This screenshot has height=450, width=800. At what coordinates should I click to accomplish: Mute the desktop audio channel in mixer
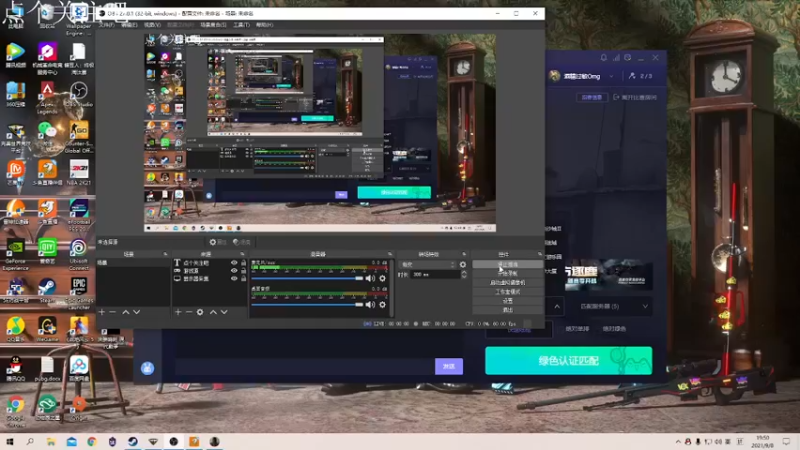click(370, 305)
